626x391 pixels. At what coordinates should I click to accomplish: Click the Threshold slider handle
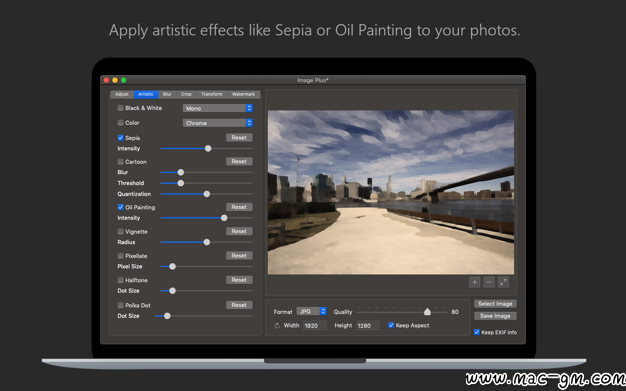click(x=181, y=183)
